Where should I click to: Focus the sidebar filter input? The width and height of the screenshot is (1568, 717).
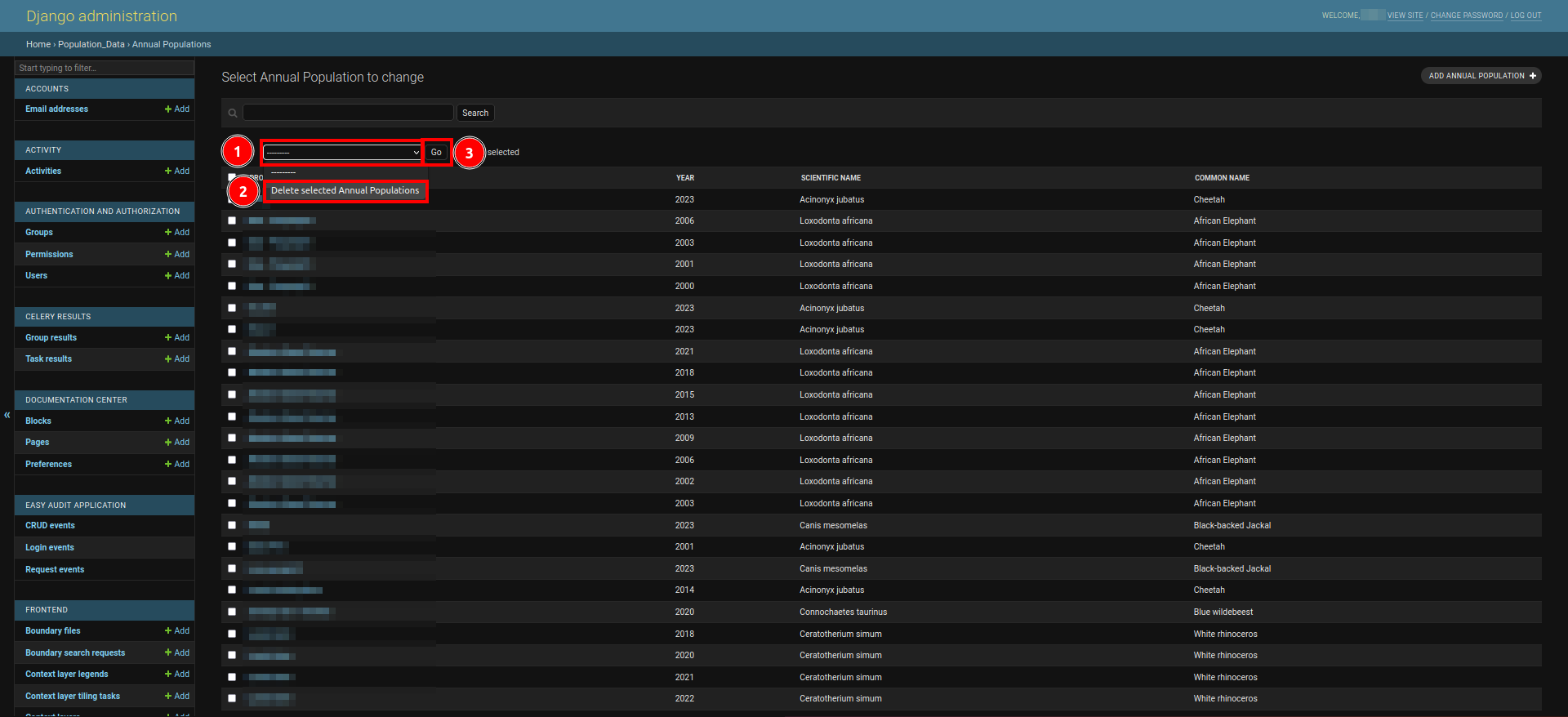pos(105,68)
